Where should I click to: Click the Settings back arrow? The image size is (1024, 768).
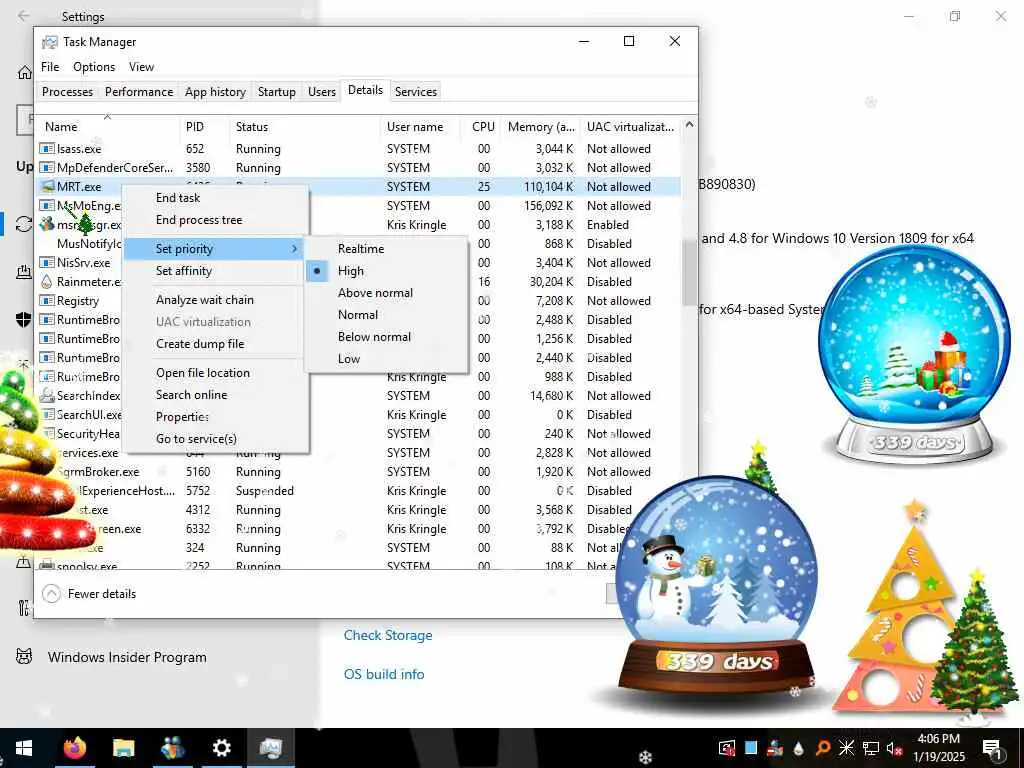click(x=24, y=16)
